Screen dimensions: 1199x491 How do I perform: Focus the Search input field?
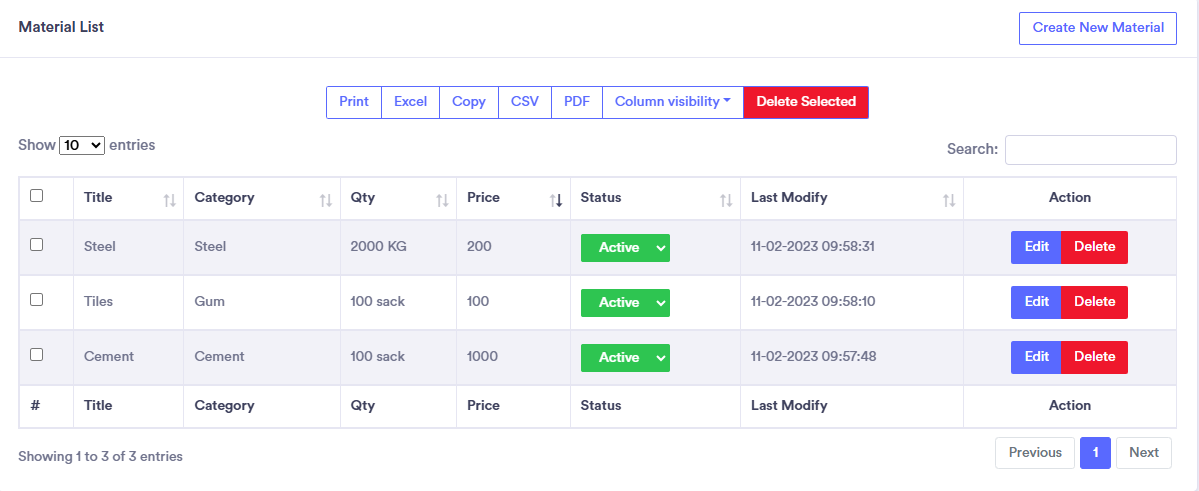point(1090,150)
